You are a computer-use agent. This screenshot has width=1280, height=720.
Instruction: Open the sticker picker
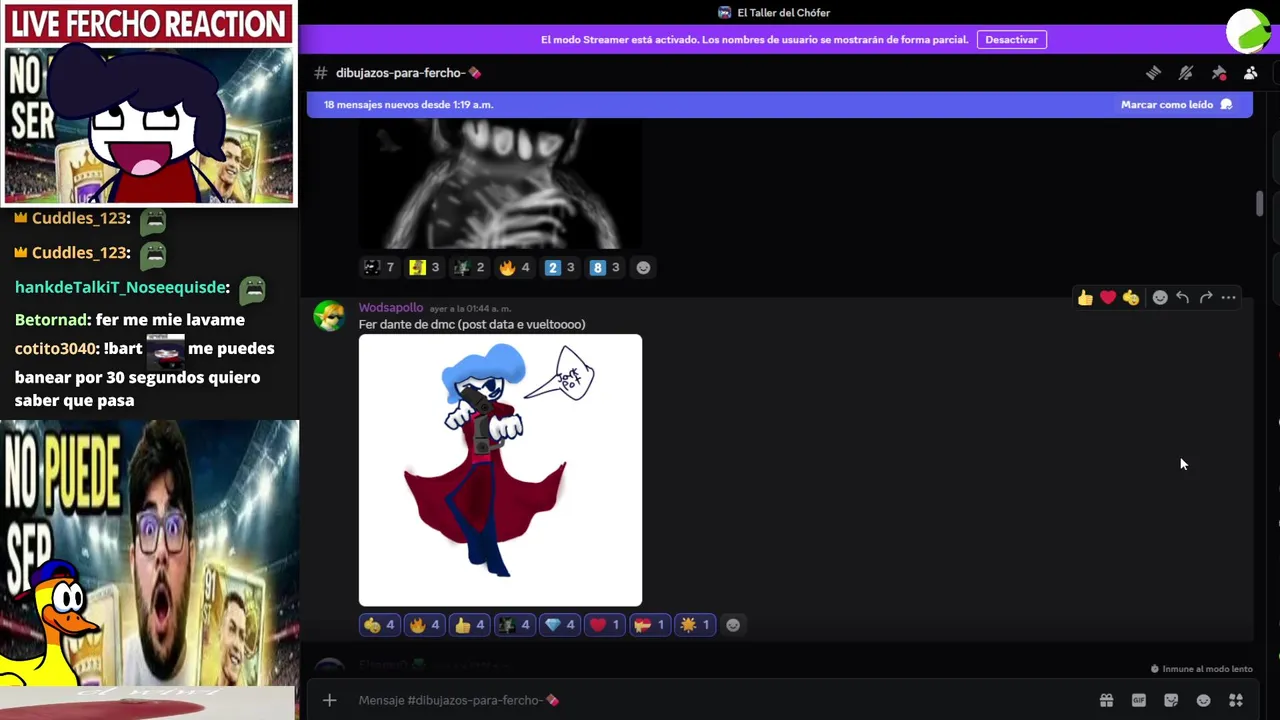(1171, 700)
